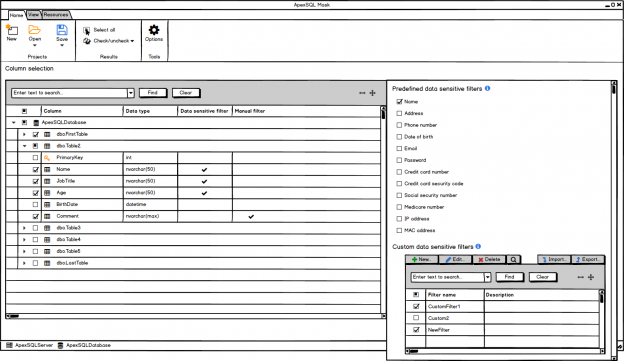Click the column search text field
The image size is (624, 361).
point(70,93)
